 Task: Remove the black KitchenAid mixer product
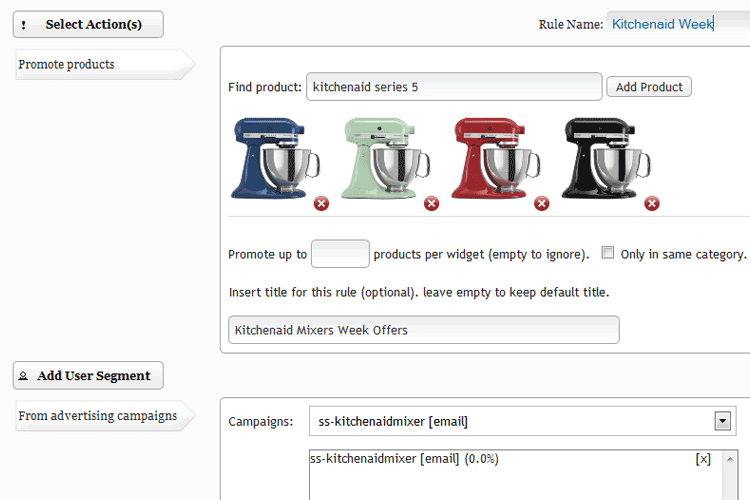point(651,203)
